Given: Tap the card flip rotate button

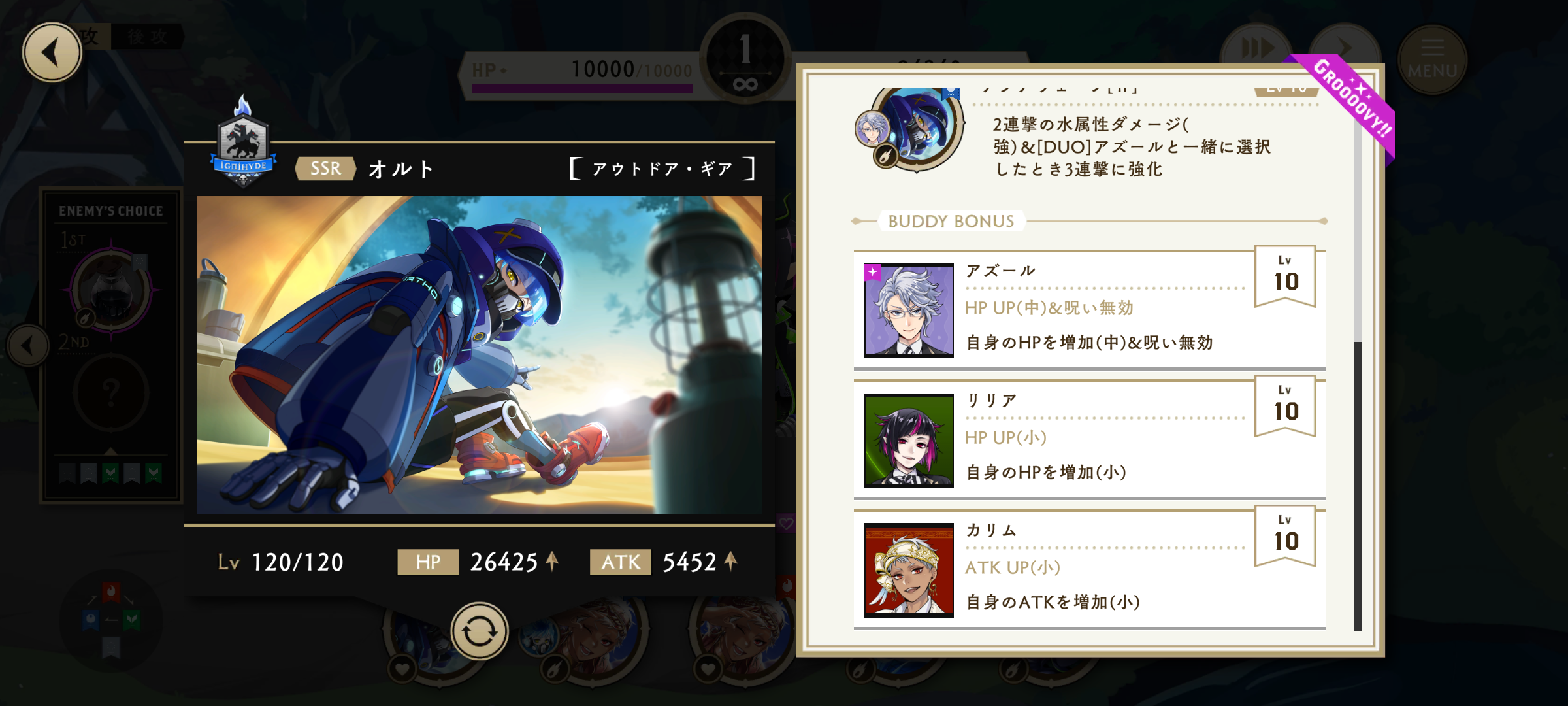Looking at the screenshot, I should click(479, 631).
